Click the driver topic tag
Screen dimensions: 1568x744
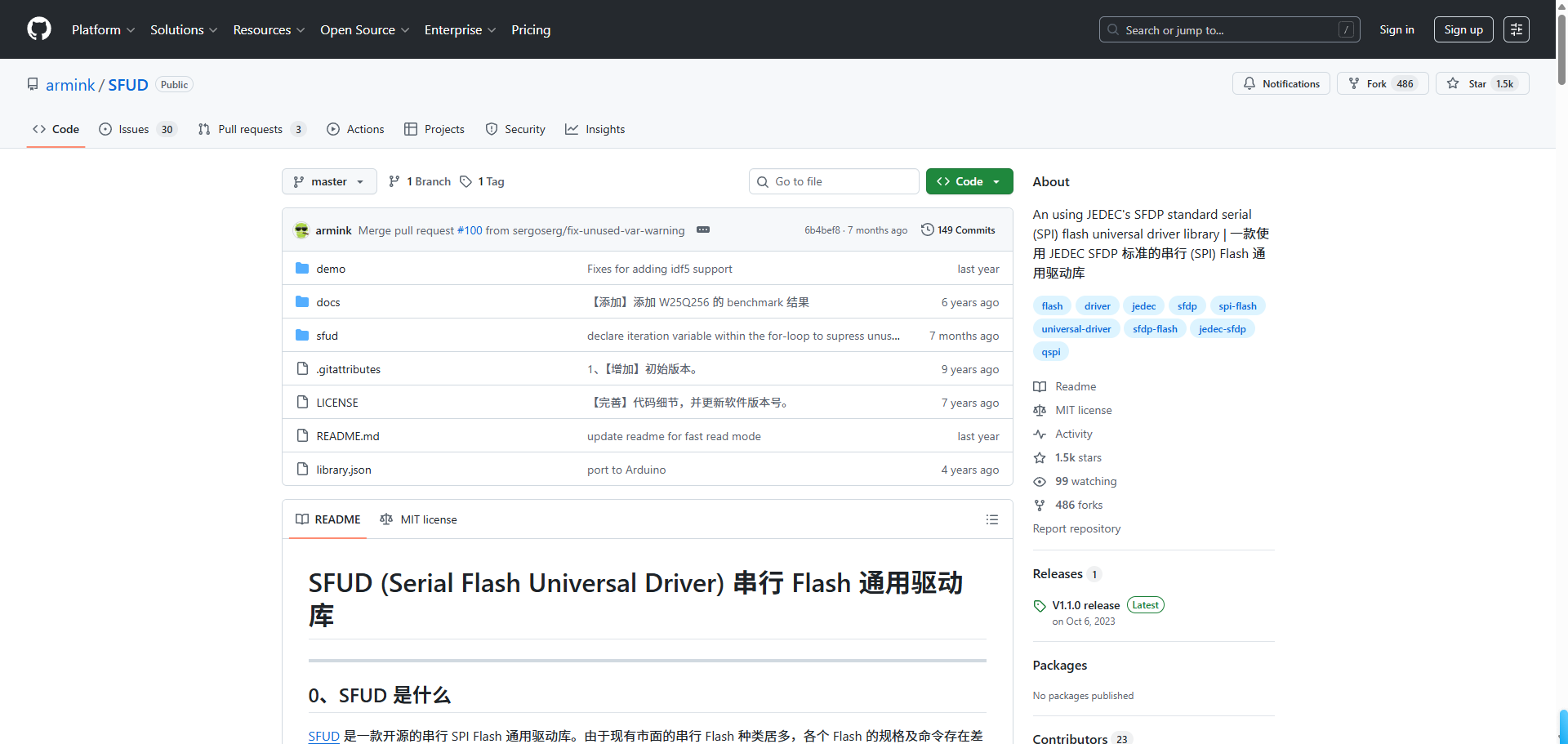click(x=1097, y=306)
